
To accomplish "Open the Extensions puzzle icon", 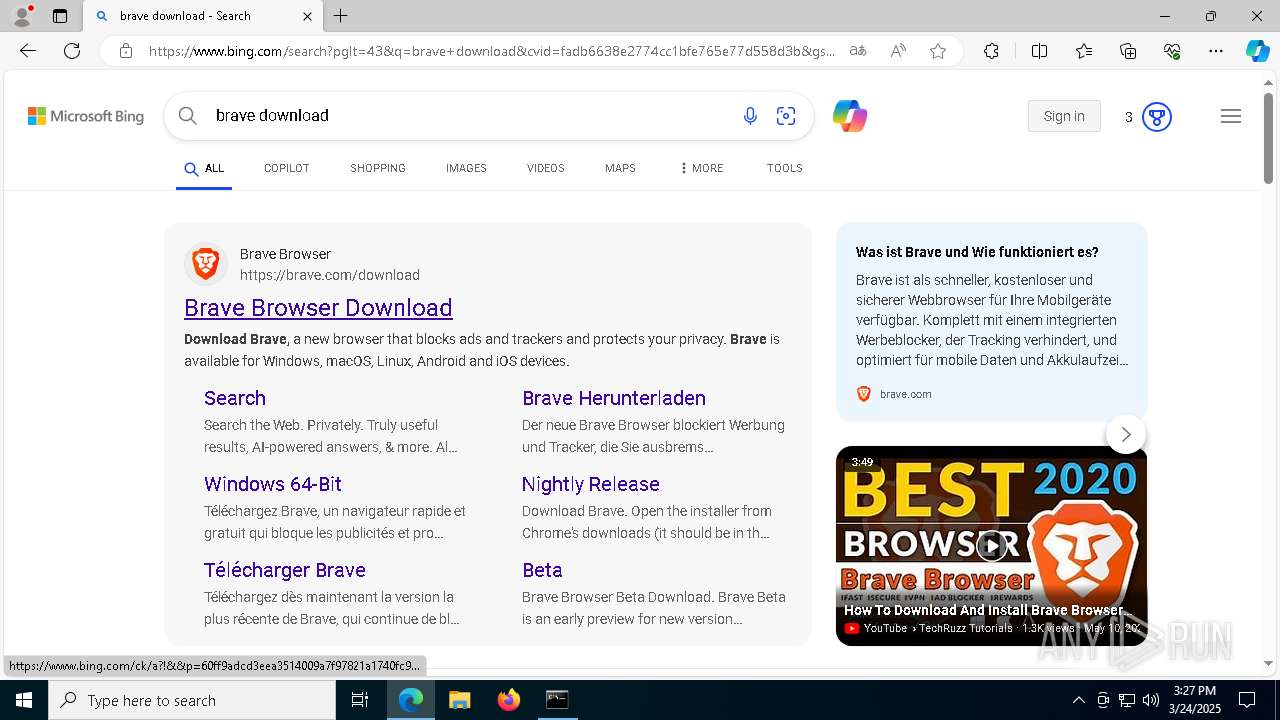I will click(991, 51).
